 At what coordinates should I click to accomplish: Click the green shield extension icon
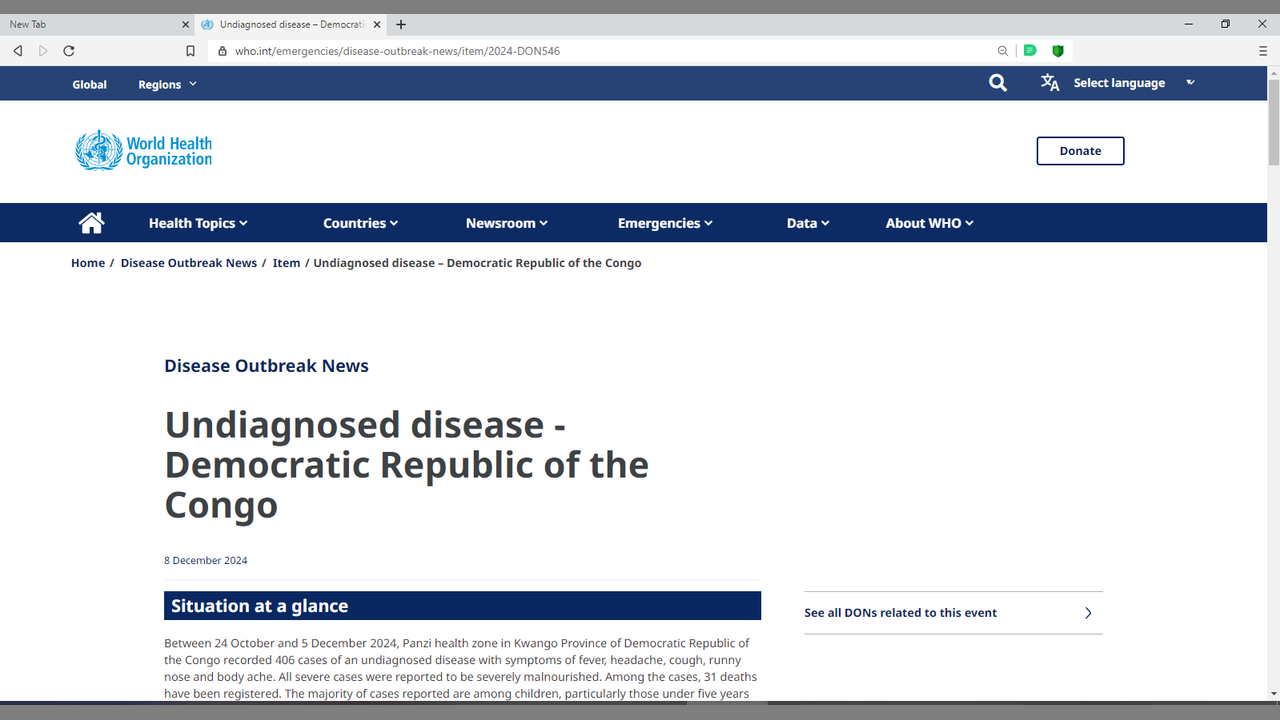(x=1057, y=51)
